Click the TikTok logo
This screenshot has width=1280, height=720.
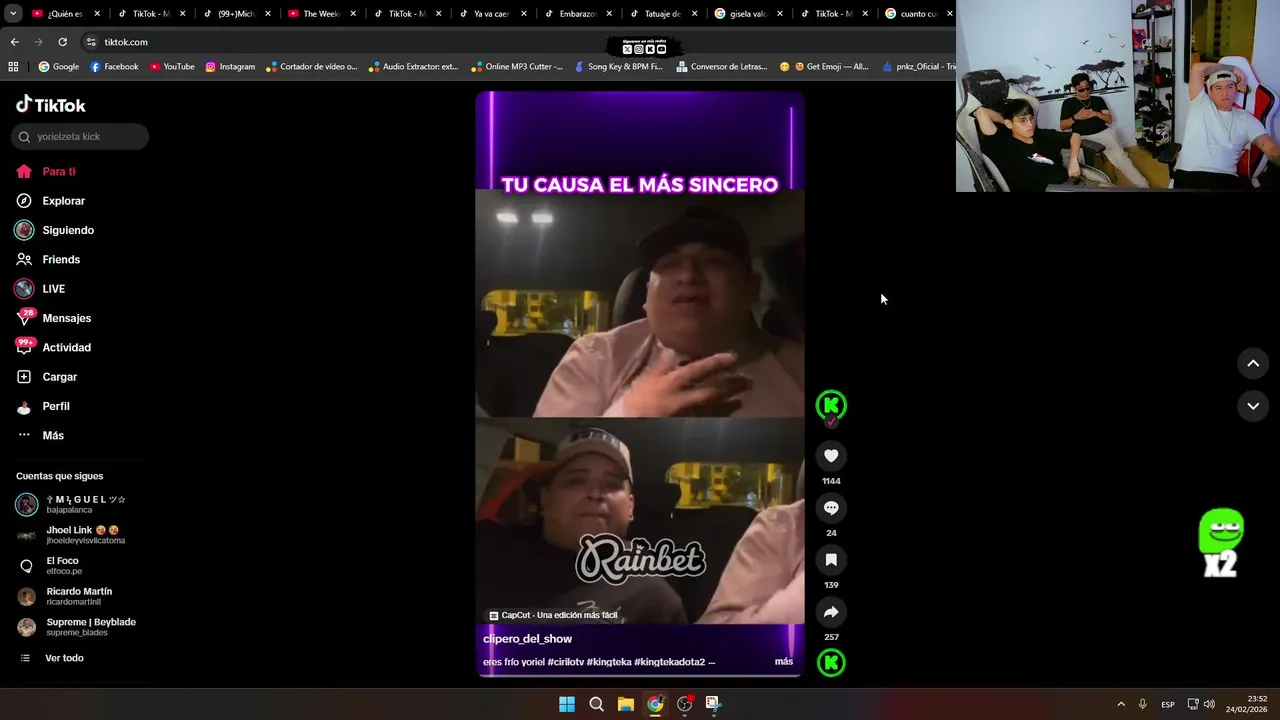(x=51, y=105)
